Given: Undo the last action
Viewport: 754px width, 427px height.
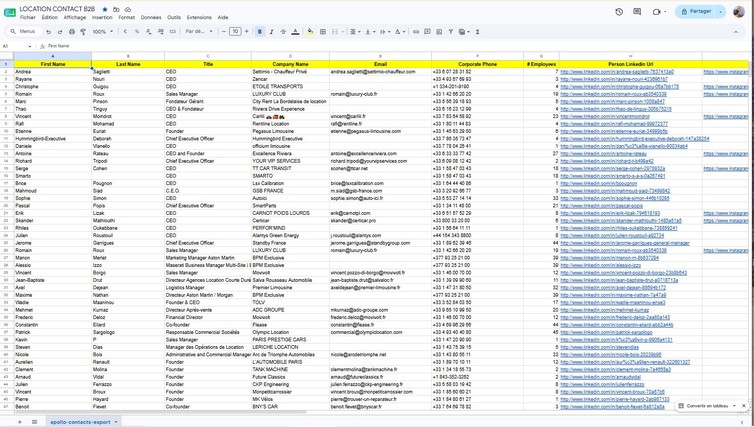Looking at the screenshot, I should coord(49,32).
